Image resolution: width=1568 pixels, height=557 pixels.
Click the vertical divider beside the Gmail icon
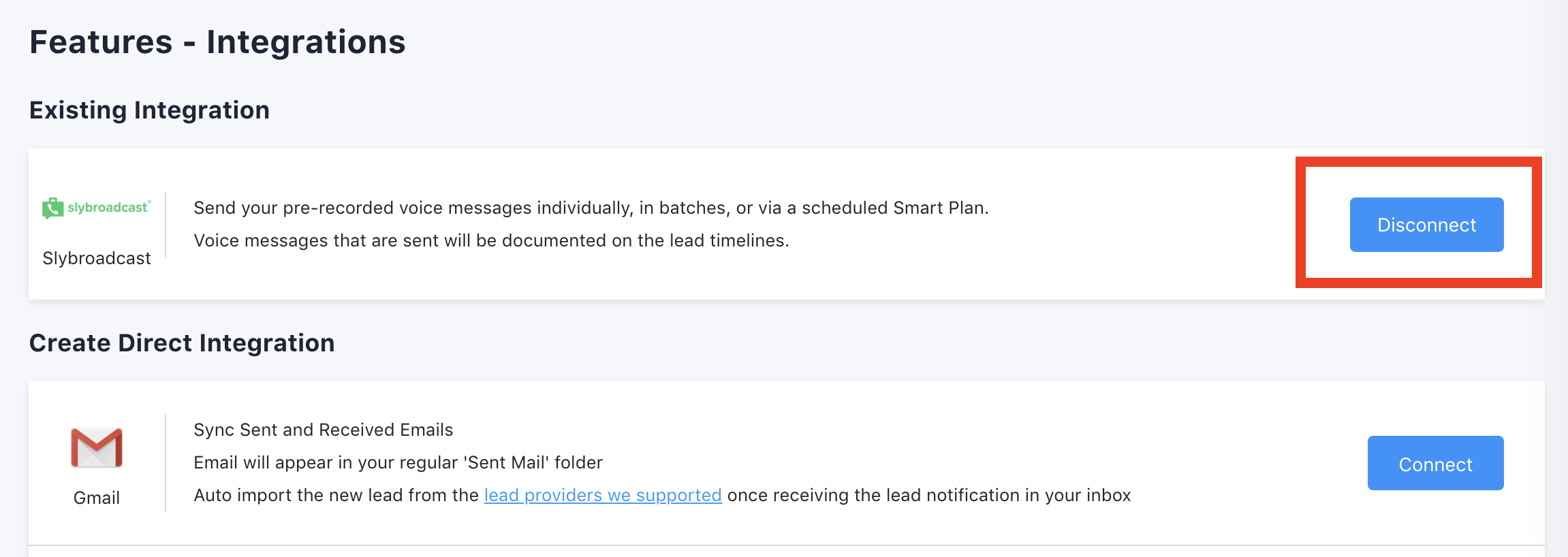click(x=166, y=463)
